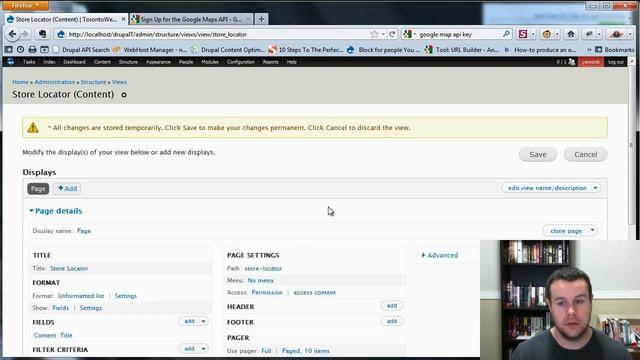Image resolution: width=640 pixels, height=360 pixels.
Task: Expand the Advanced section
Action: [x=440, y=256]
